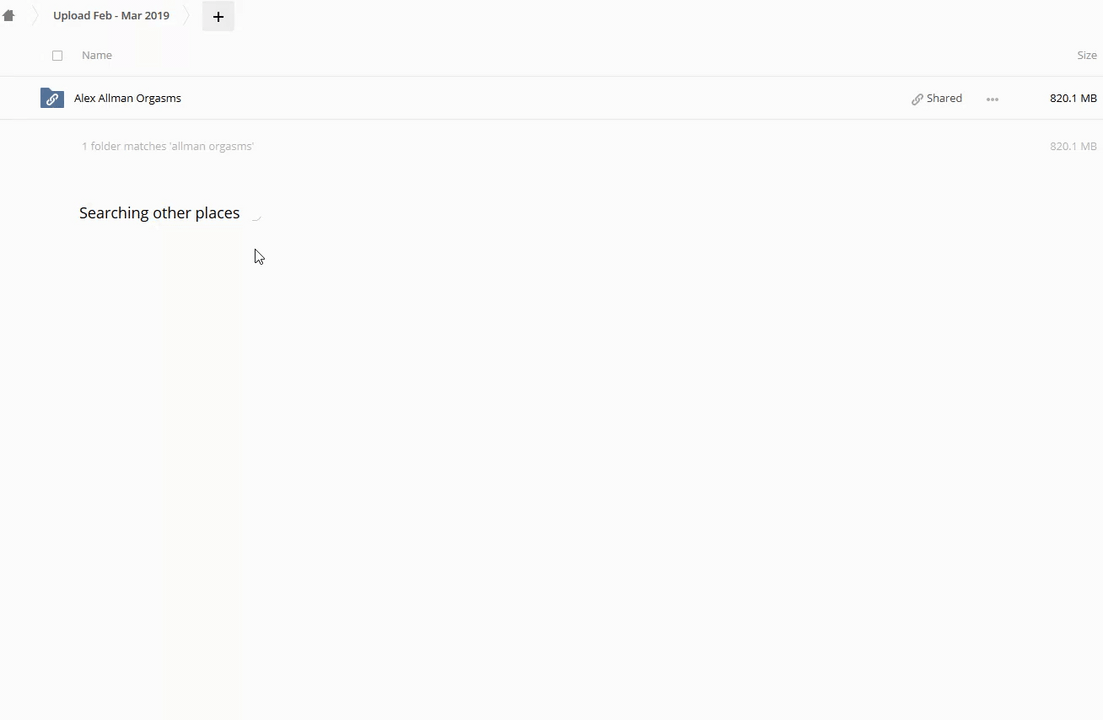Sort files by the Size column
This screenshot has height=720, width=1103.
[1086, 55]
